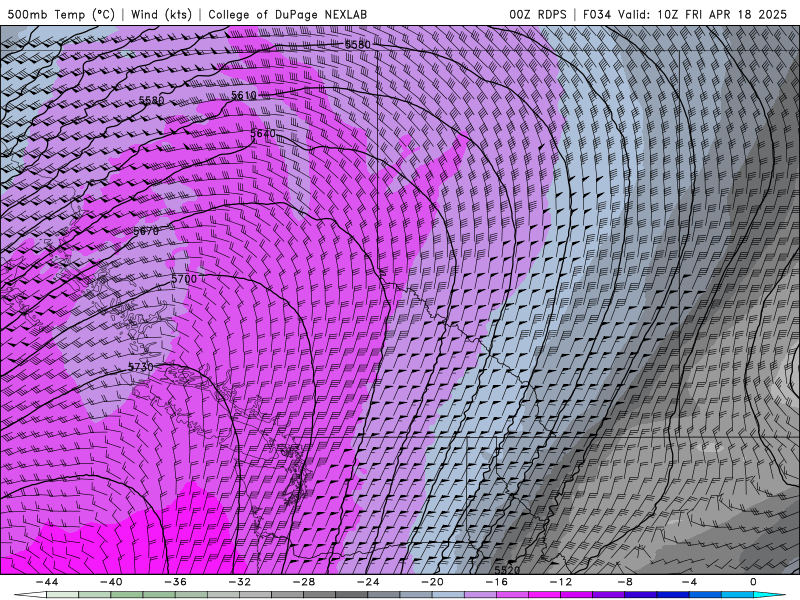Click the -44 temperature scale label
Screen dimensions: 800x600
pos(47,582)
